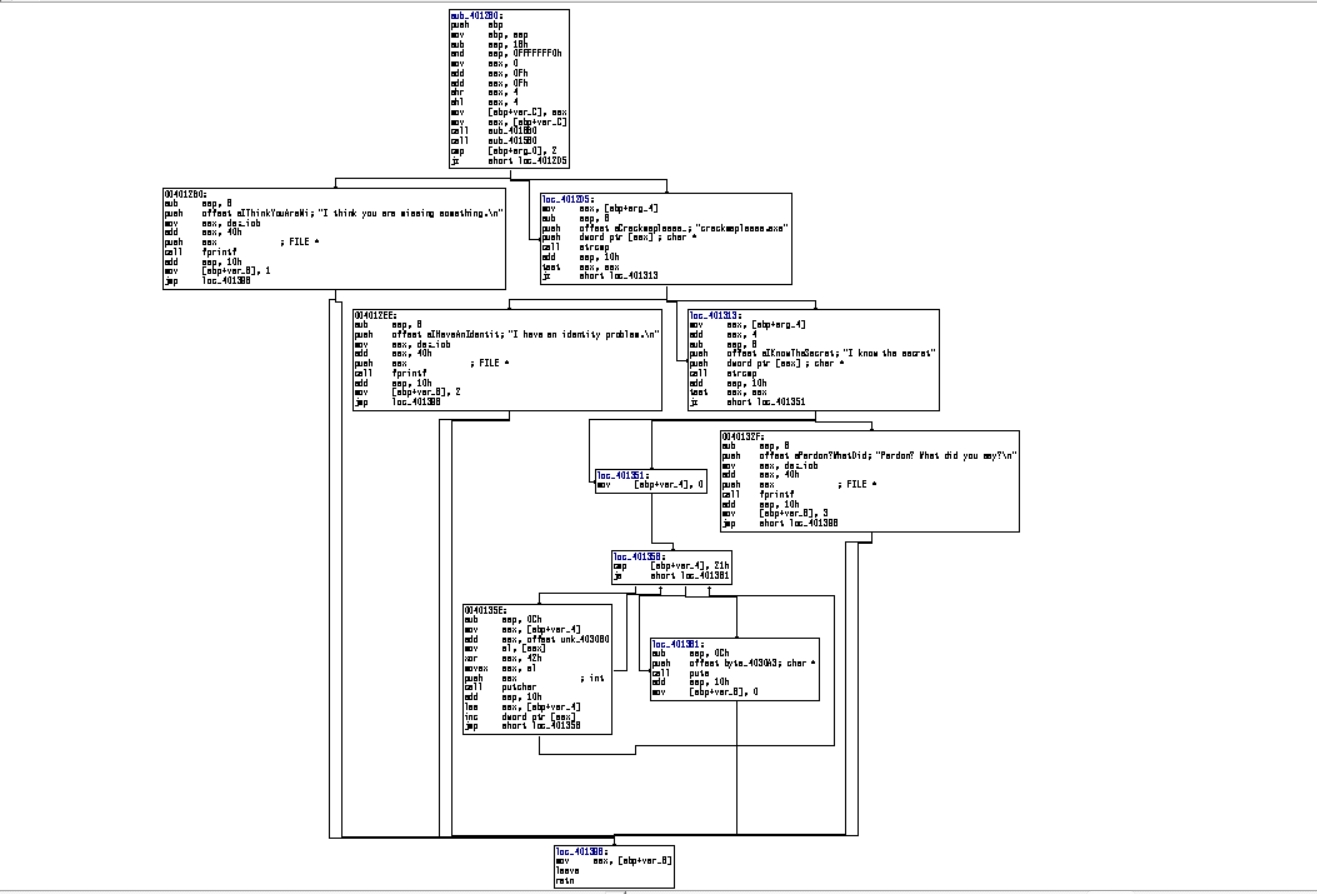Select the 'loc_401381:' block label

pyautogui.click(x=678, y=644)
